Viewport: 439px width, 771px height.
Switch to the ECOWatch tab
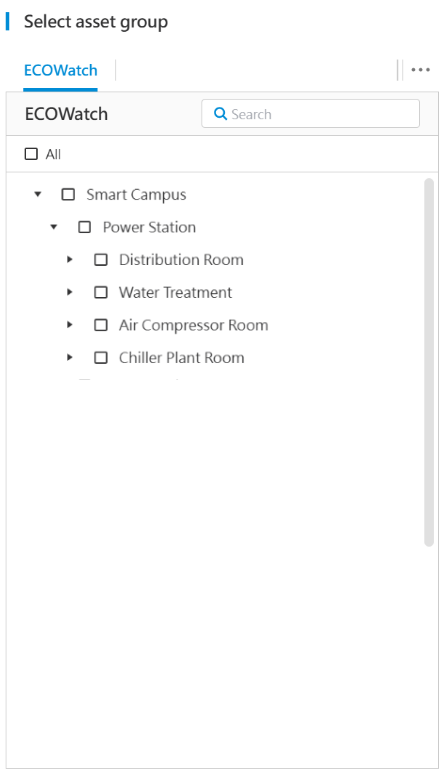click(60, 71)
